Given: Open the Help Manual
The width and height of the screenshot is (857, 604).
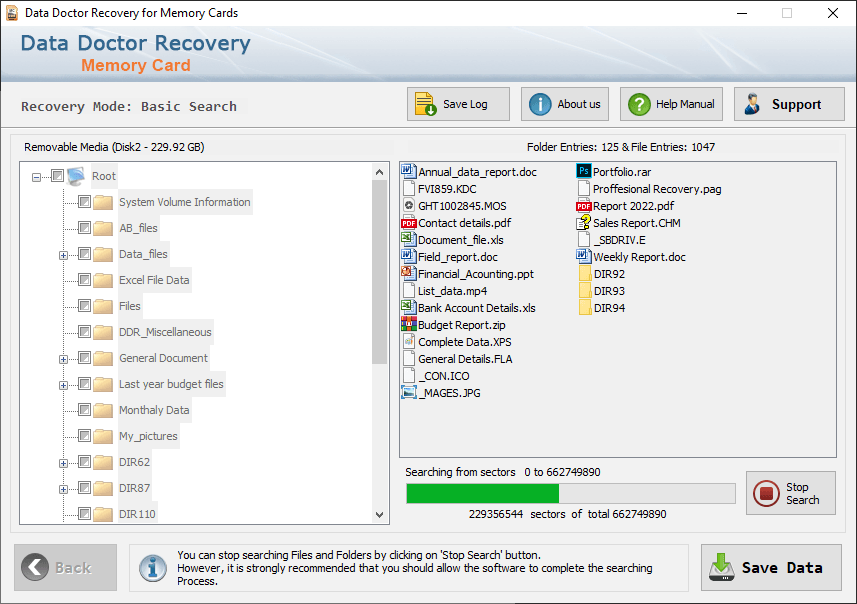Looking at the screenshot, I should [x=671, y=104].
